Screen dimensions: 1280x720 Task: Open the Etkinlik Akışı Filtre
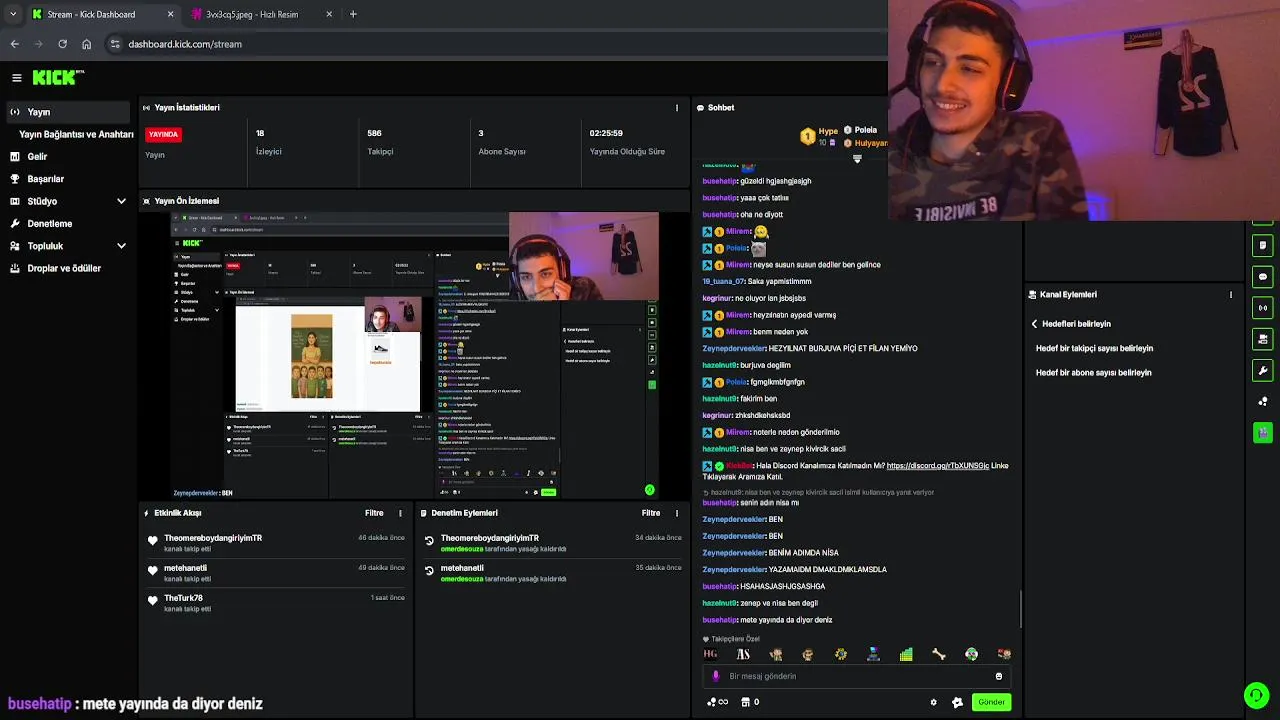(374, 513)
